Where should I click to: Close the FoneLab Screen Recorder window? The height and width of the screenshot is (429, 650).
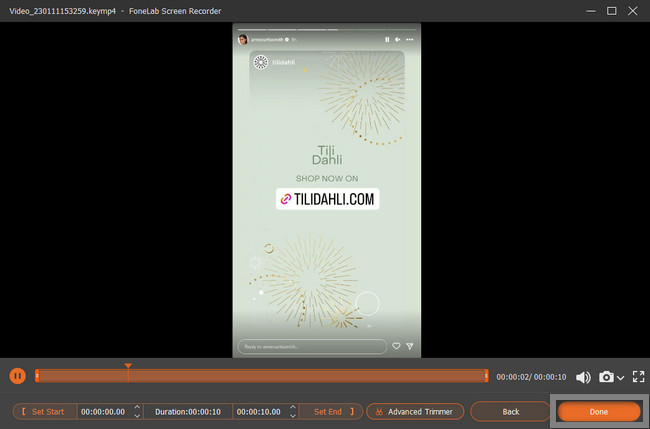coord(633,11)
